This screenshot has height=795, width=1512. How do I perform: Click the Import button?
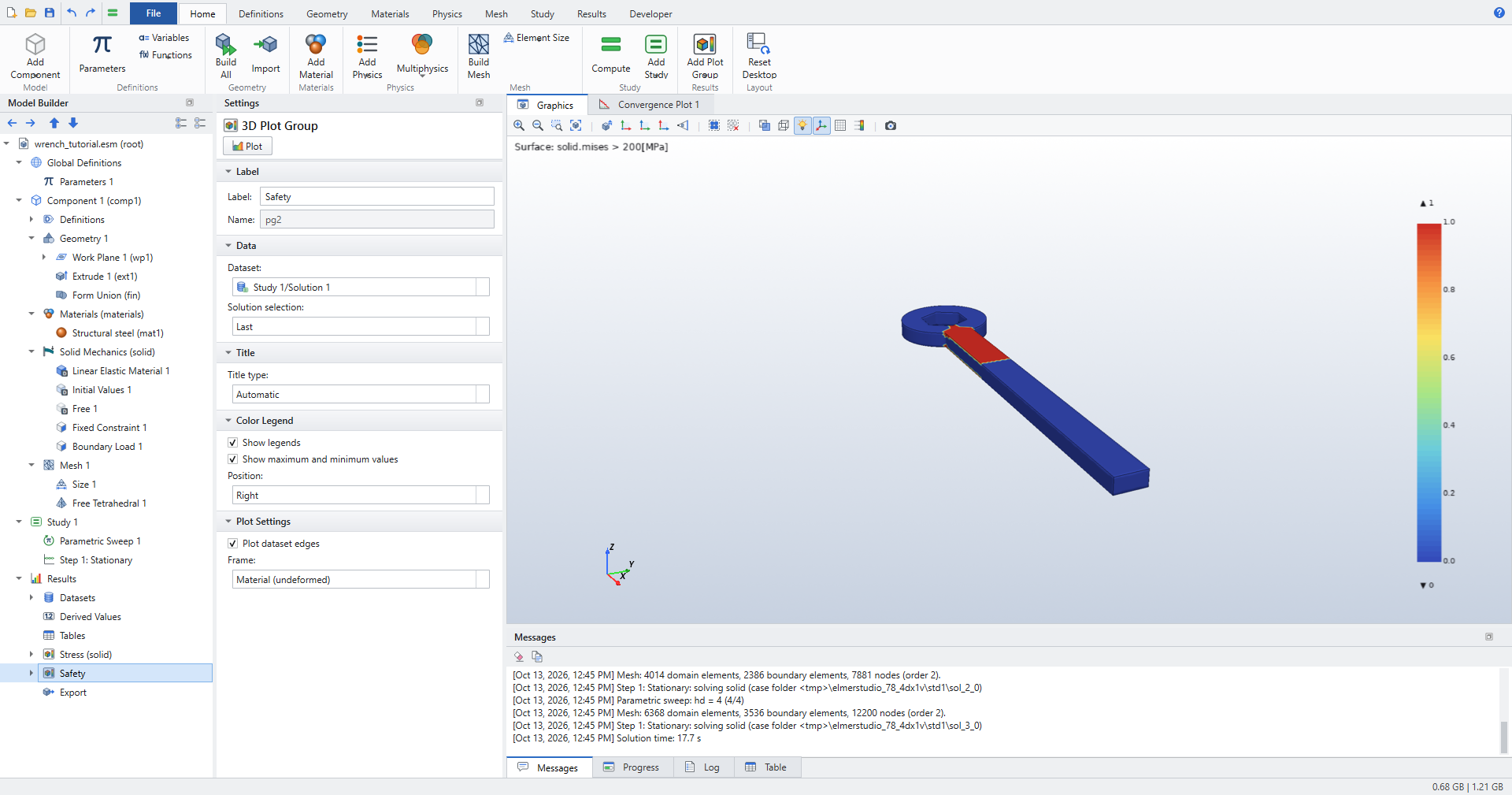[265, 54]
